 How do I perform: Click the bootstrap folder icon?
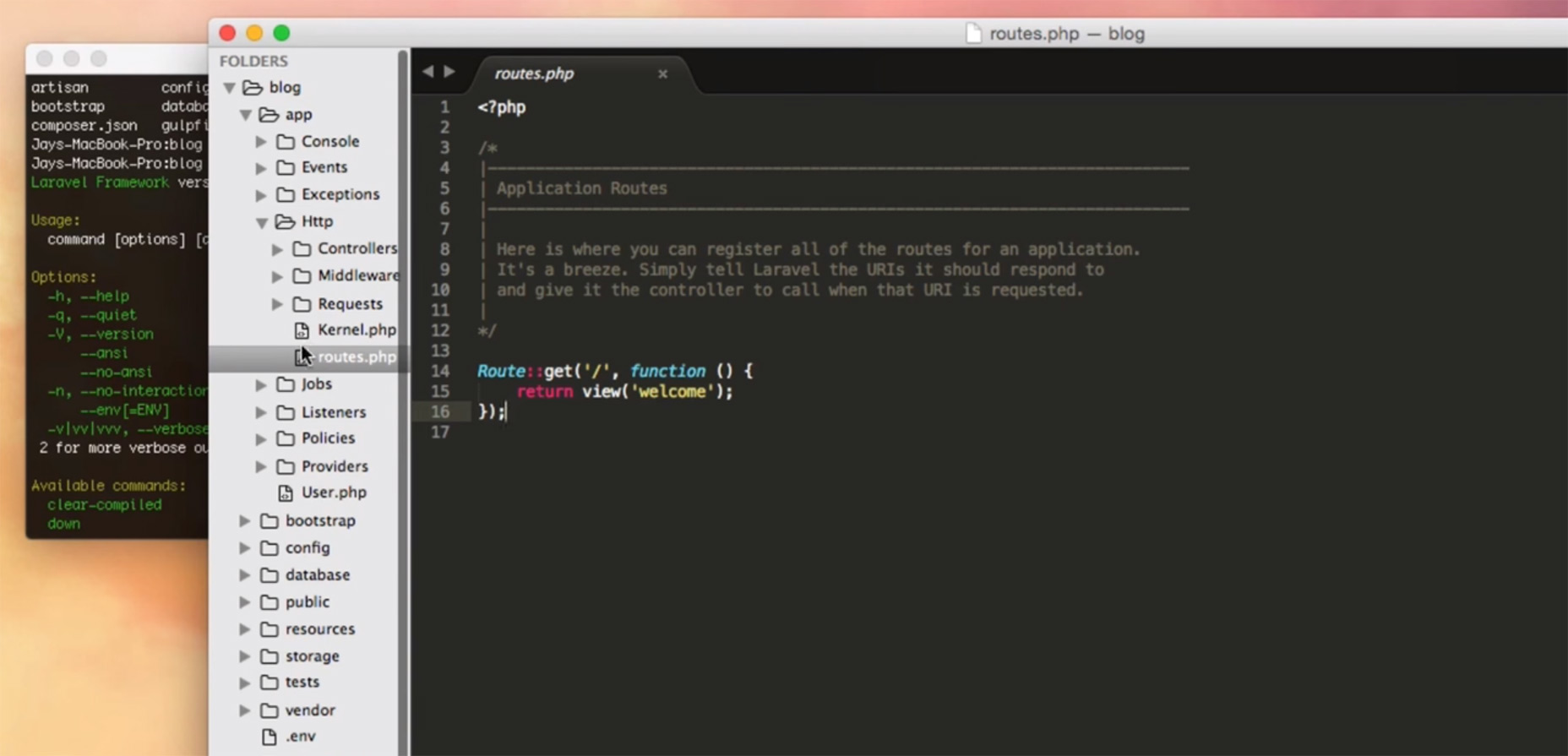(x=269, y=520)
